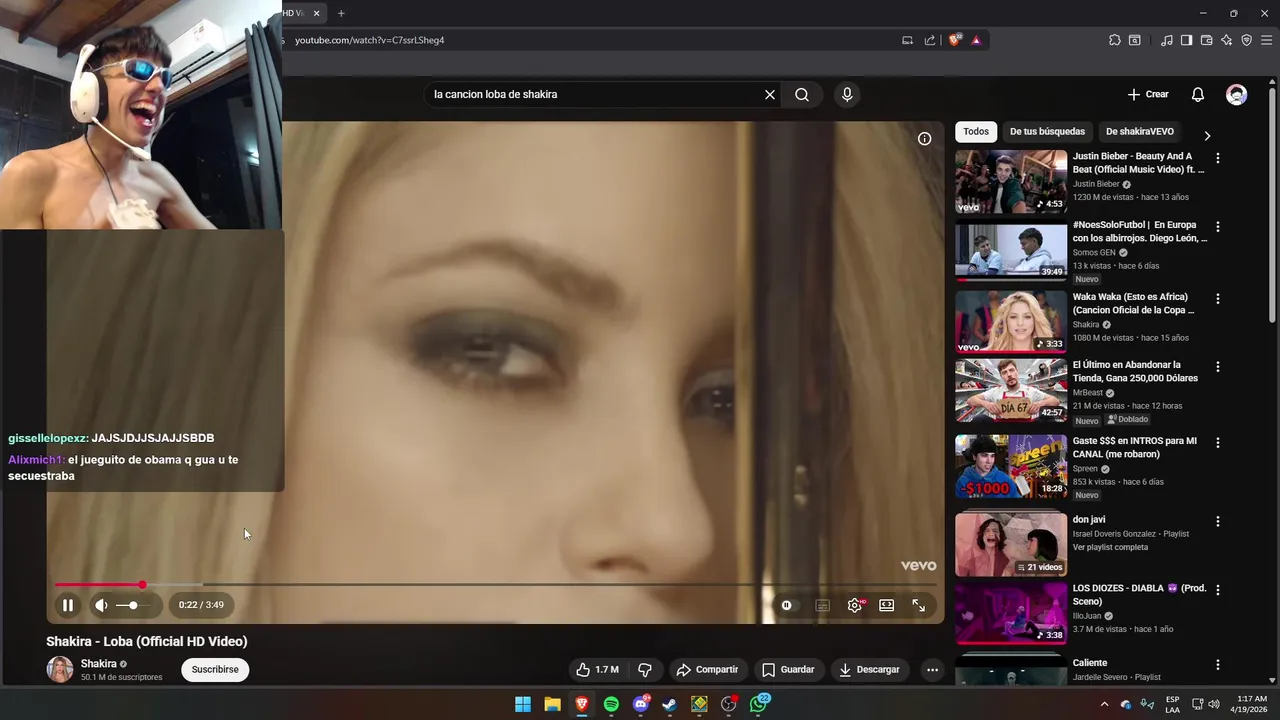Like the video with 1.7 M likes

(597, 669)
